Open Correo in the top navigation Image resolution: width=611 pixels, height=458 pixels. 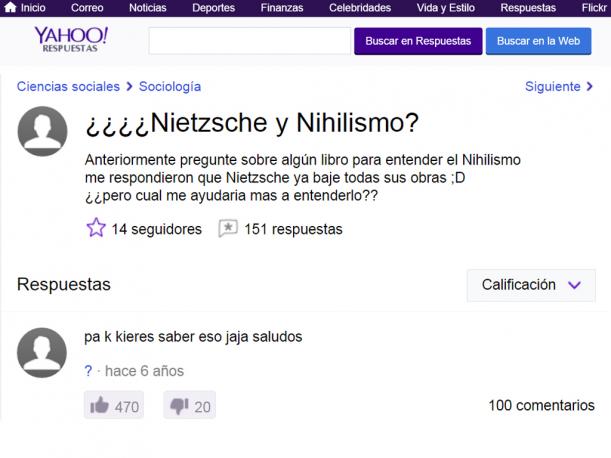pos(87,7)
